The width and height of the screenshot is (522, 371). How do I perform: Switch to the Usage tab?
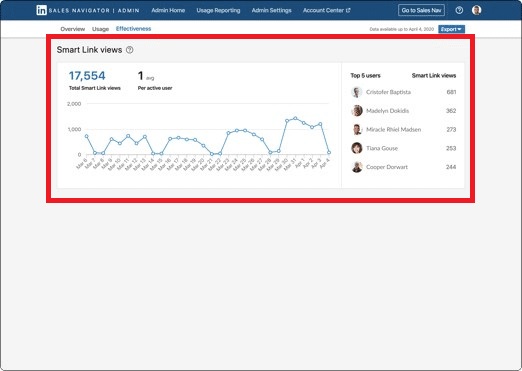tap(100, 29)
